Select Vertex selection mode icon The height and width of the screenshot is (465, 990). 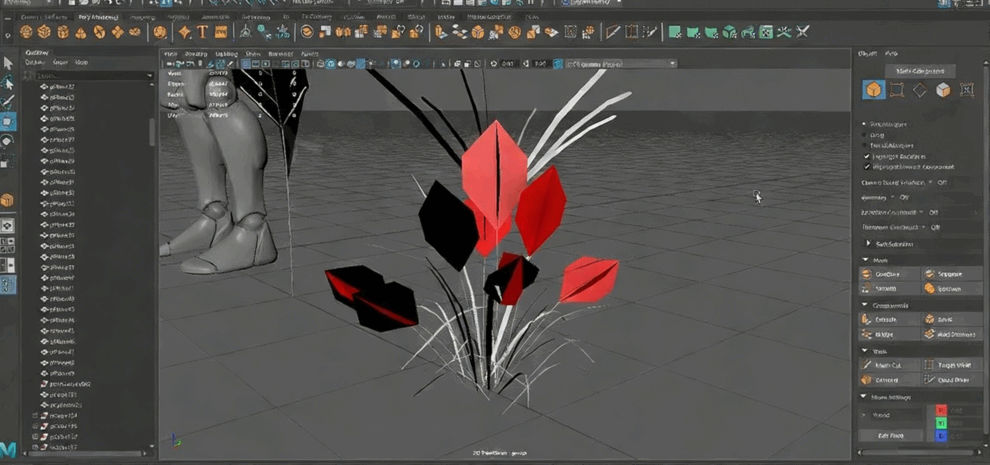897,91
